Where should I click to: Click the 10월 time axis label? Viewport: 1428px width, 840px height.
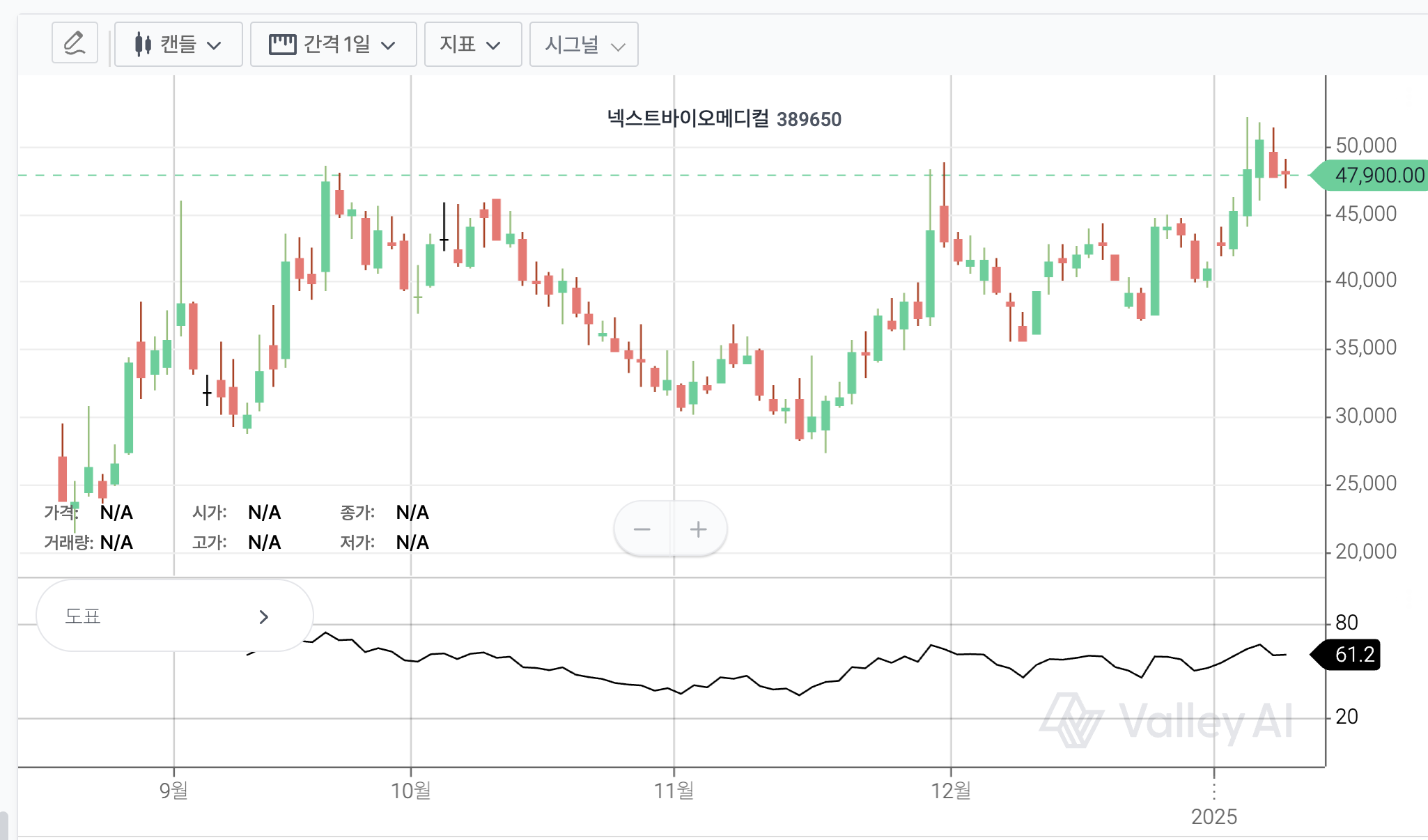[410, 790]
